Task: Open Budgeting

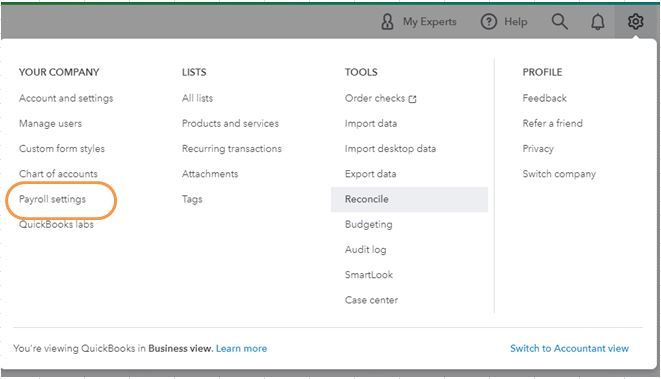Action: tap(368, 224)
